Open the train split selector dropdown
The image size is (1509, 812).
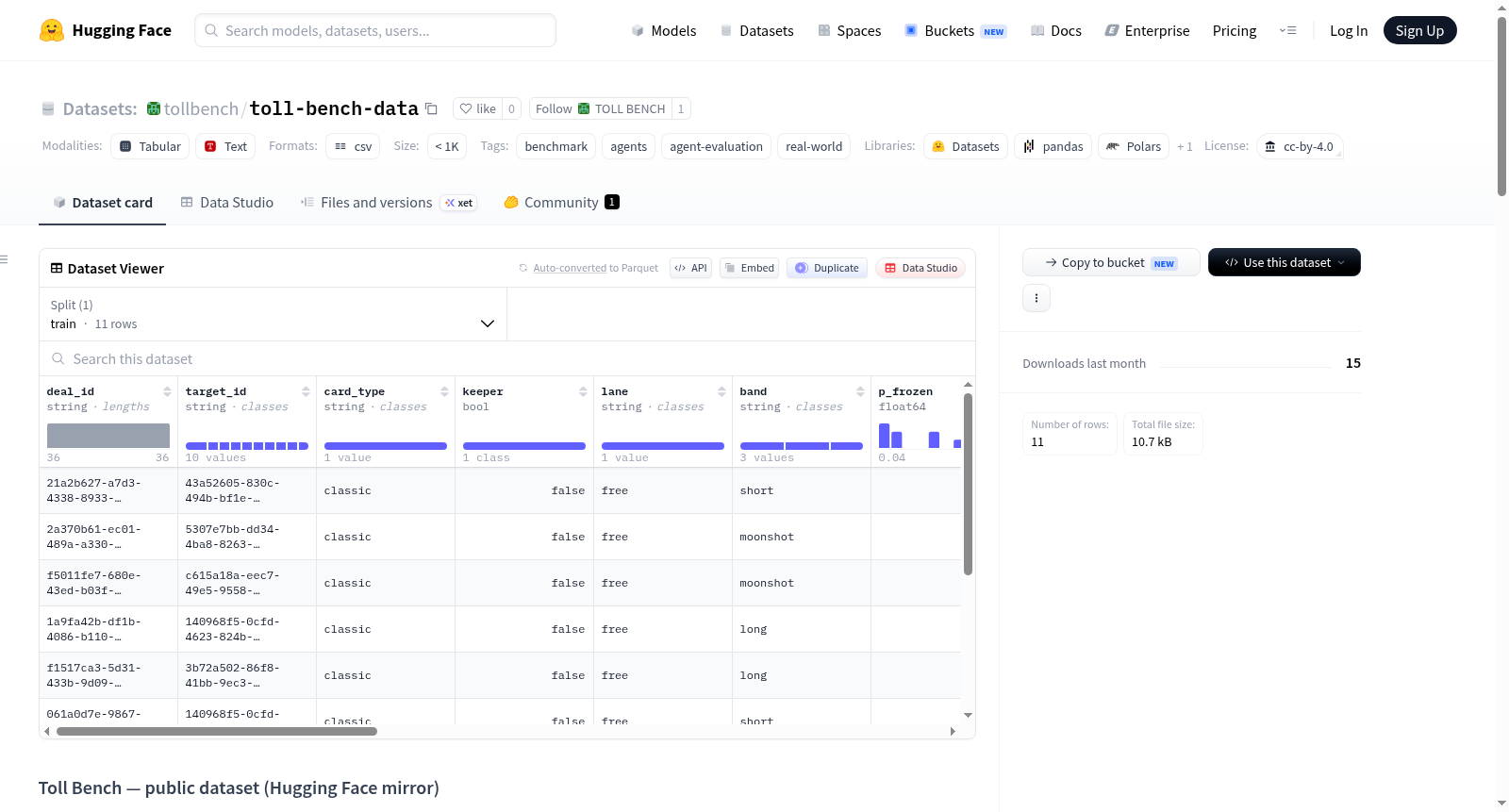[x=274, y=314]
